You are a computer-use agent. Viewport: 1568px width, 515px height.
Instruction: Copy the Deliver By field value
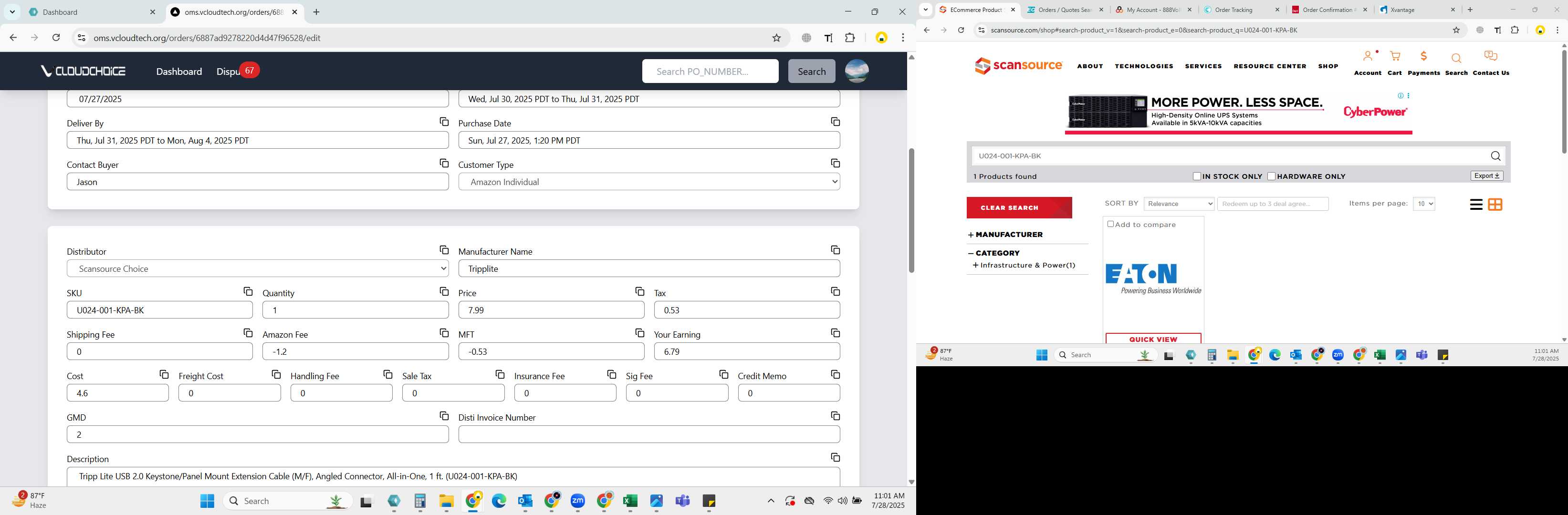[x=444, y=122]
